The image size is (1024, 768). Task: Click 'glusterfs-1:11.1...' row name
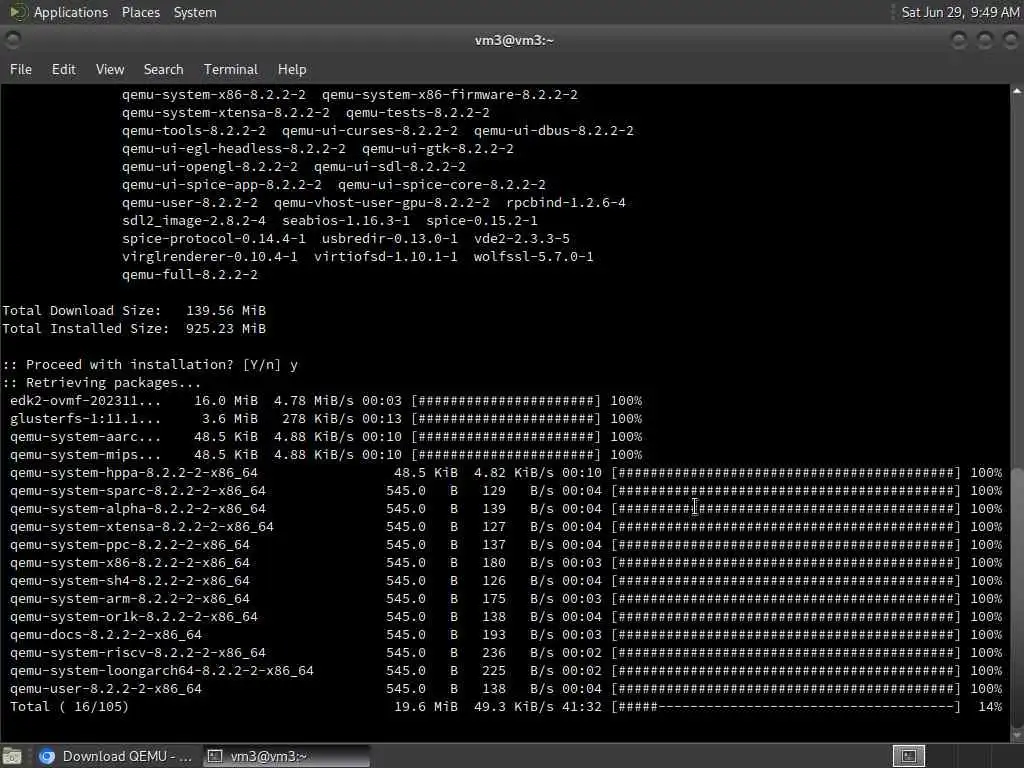tap(85, 419)
